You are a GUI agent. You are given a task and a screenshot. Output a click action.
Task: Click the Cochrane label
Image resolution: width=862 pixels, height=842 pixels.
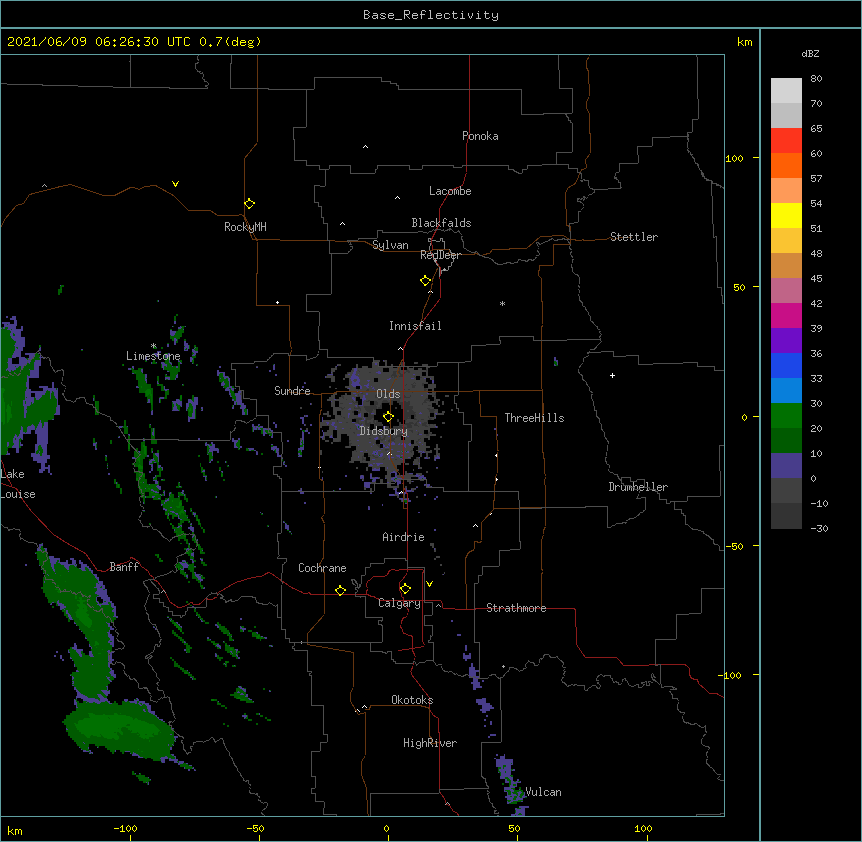tap(322, 568)
